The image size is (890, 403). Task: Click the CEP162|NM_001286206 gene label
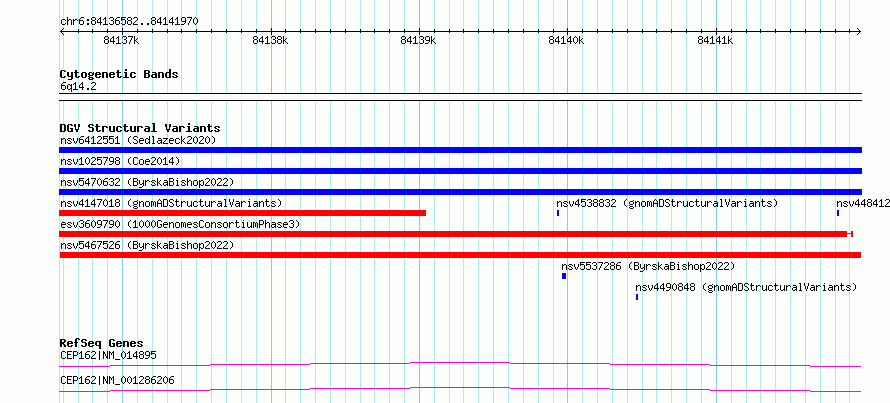[117, 380]
